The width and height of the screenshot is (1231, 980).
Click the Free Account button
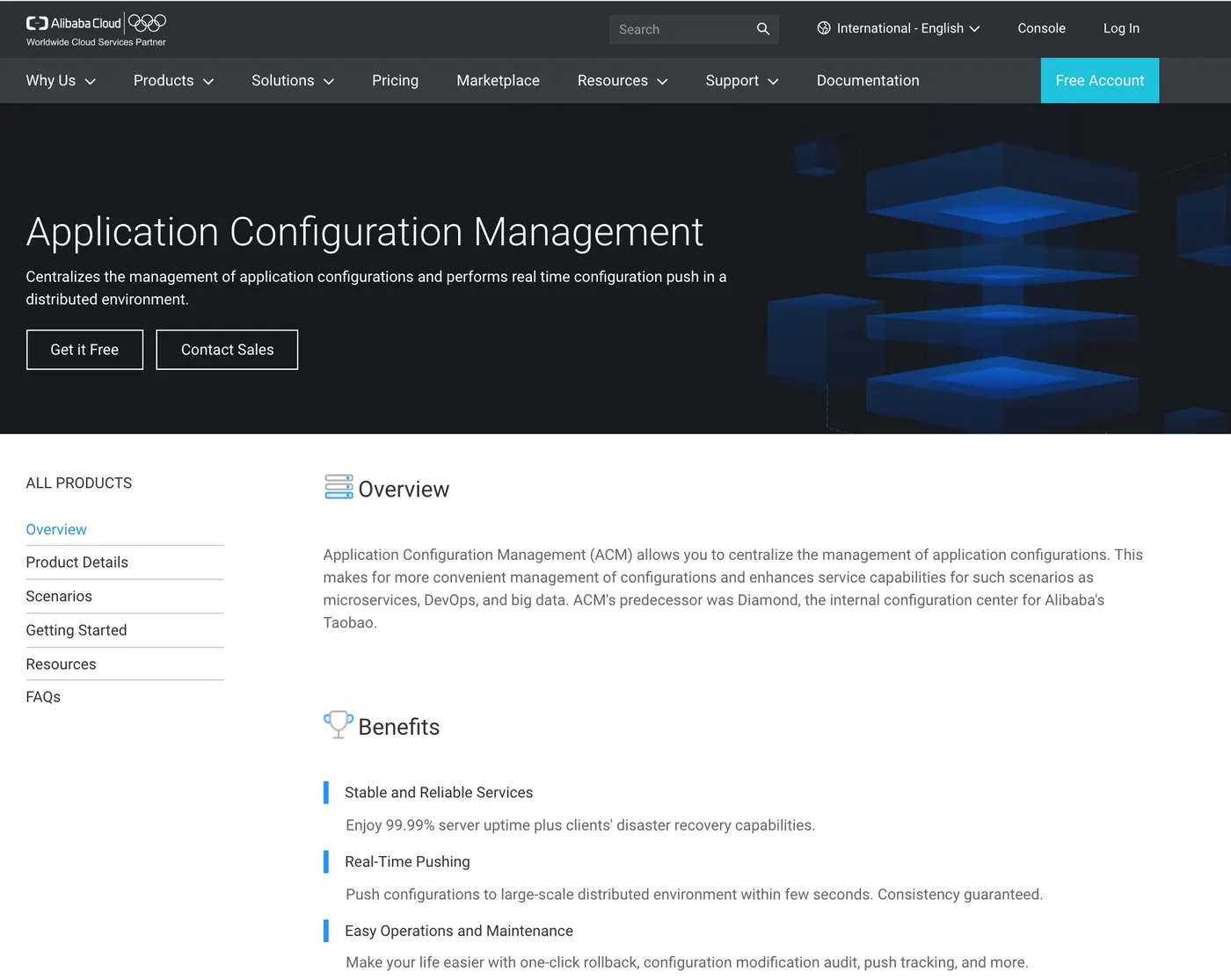click(1100, 81)
